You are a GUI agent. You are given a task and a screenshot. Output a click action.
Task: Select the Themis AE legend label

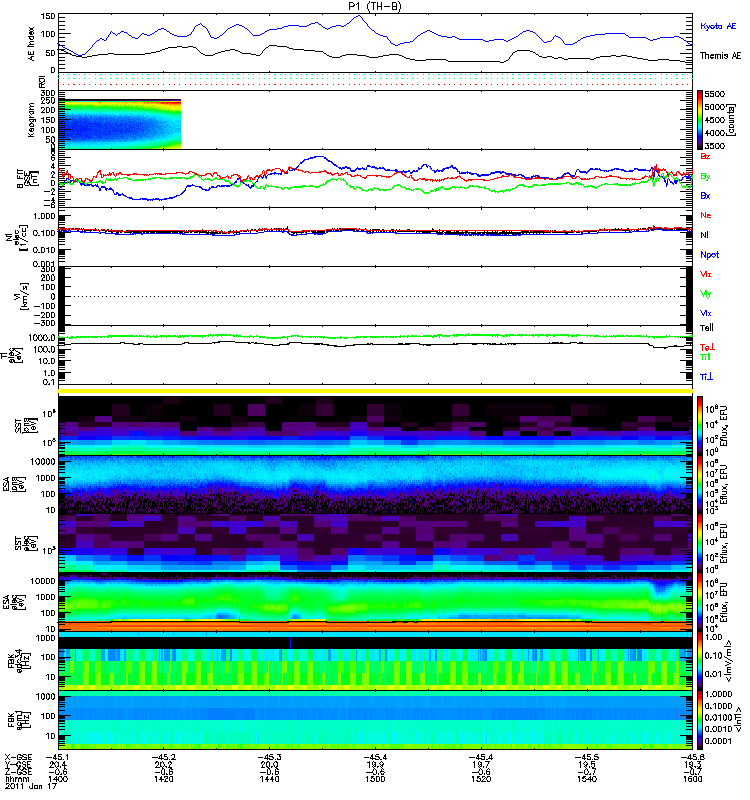[720, 58]
